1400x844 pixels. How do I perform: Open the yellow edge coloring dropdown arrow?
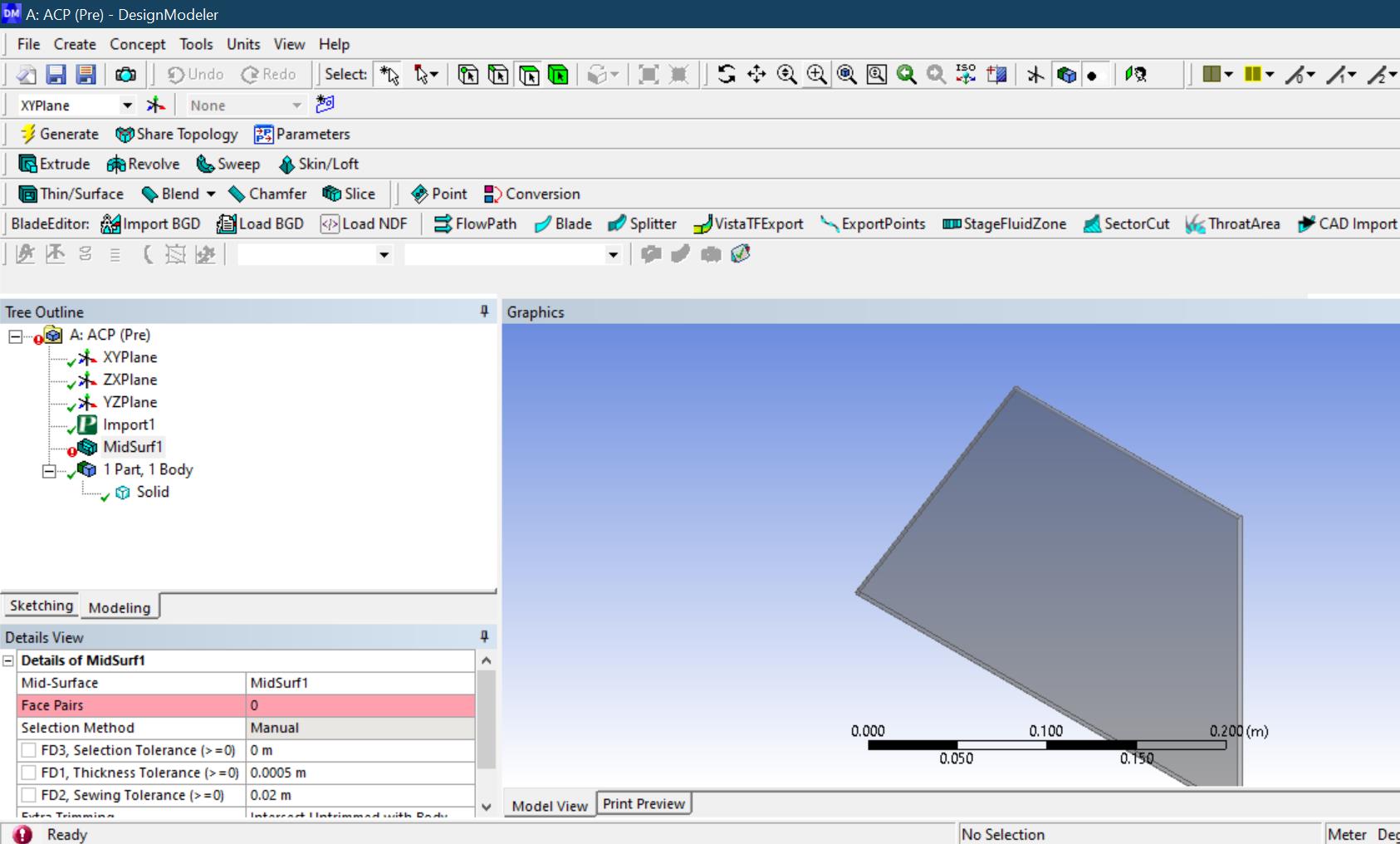tap(1270, 75)
